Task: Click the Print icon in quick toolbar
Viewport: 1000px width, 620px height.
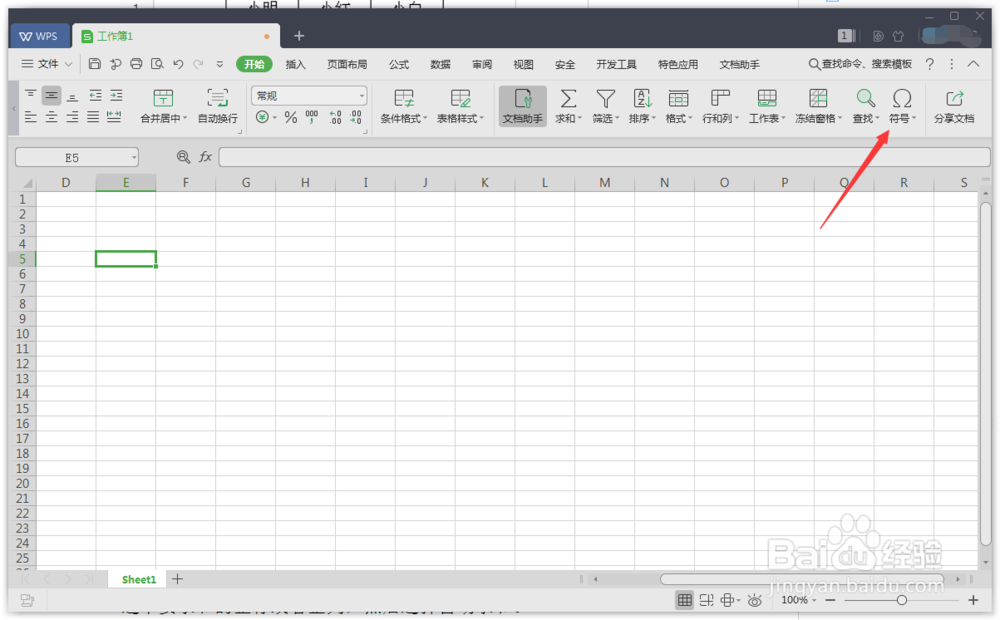Action: click(x=136, y=64)
